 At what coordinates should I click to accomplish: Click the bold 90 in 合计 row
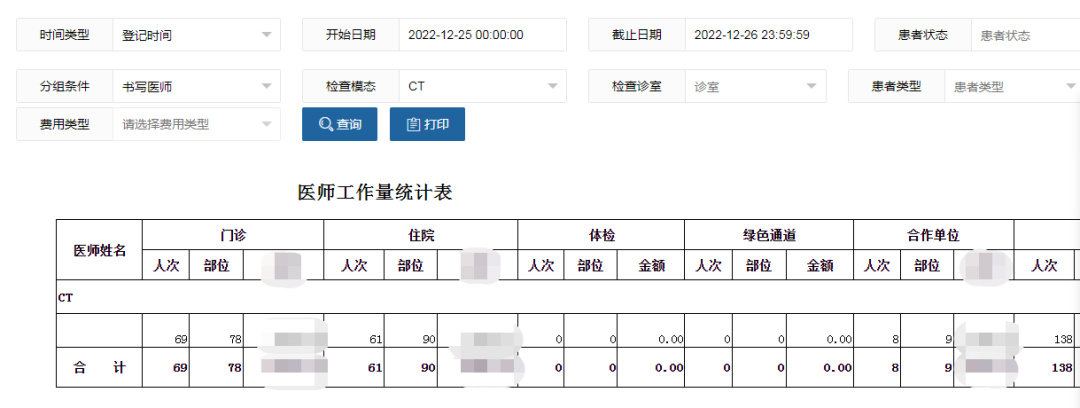click(428, 368)
